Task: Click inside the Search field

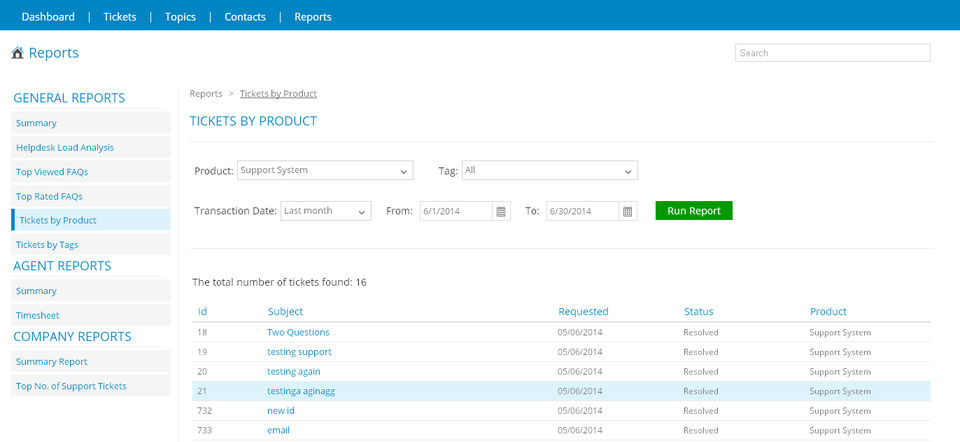Action: pos(832,53)
